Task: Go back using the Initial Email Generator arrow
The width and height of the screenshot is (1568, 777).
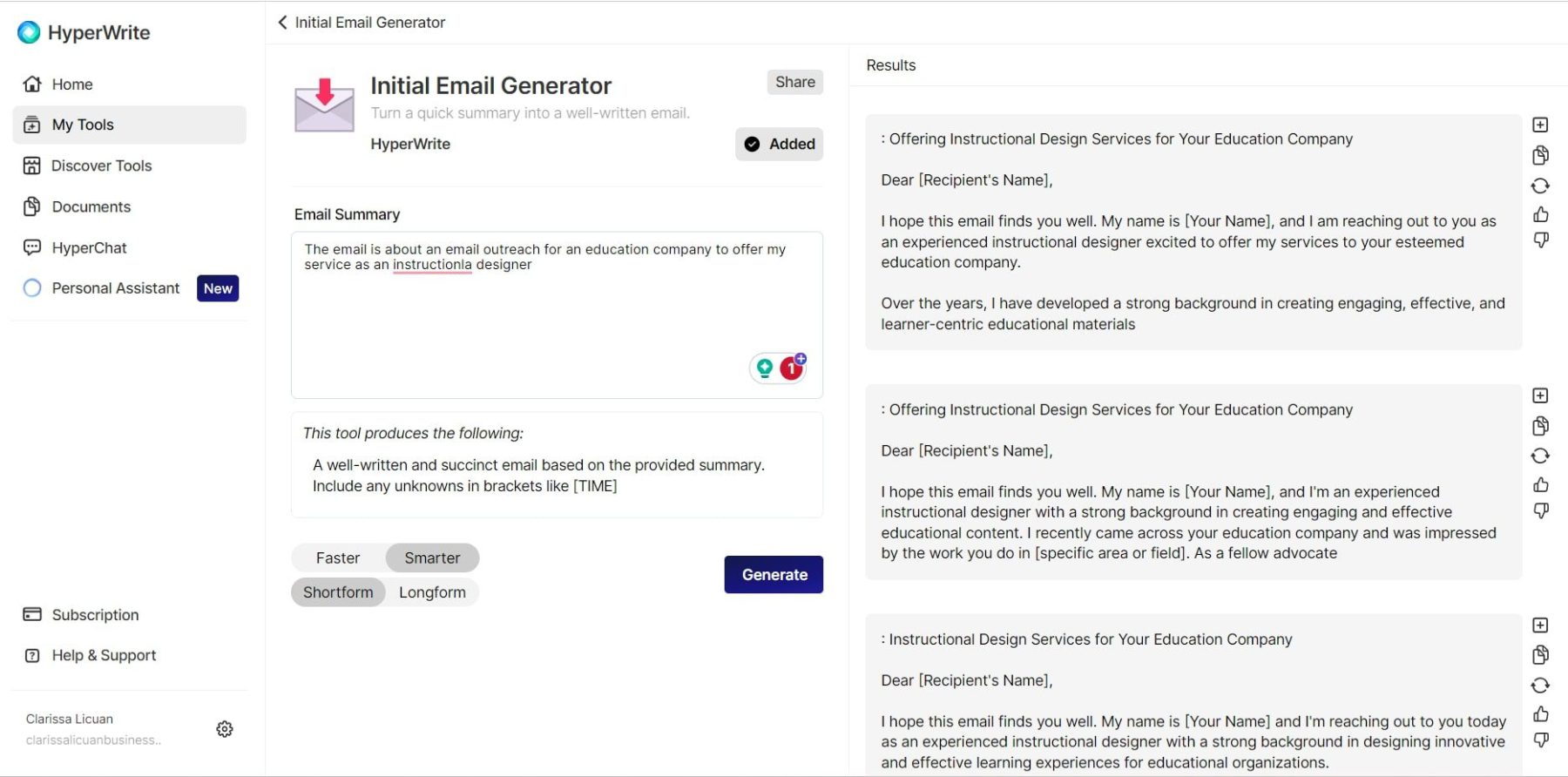Action: [281, 22]
